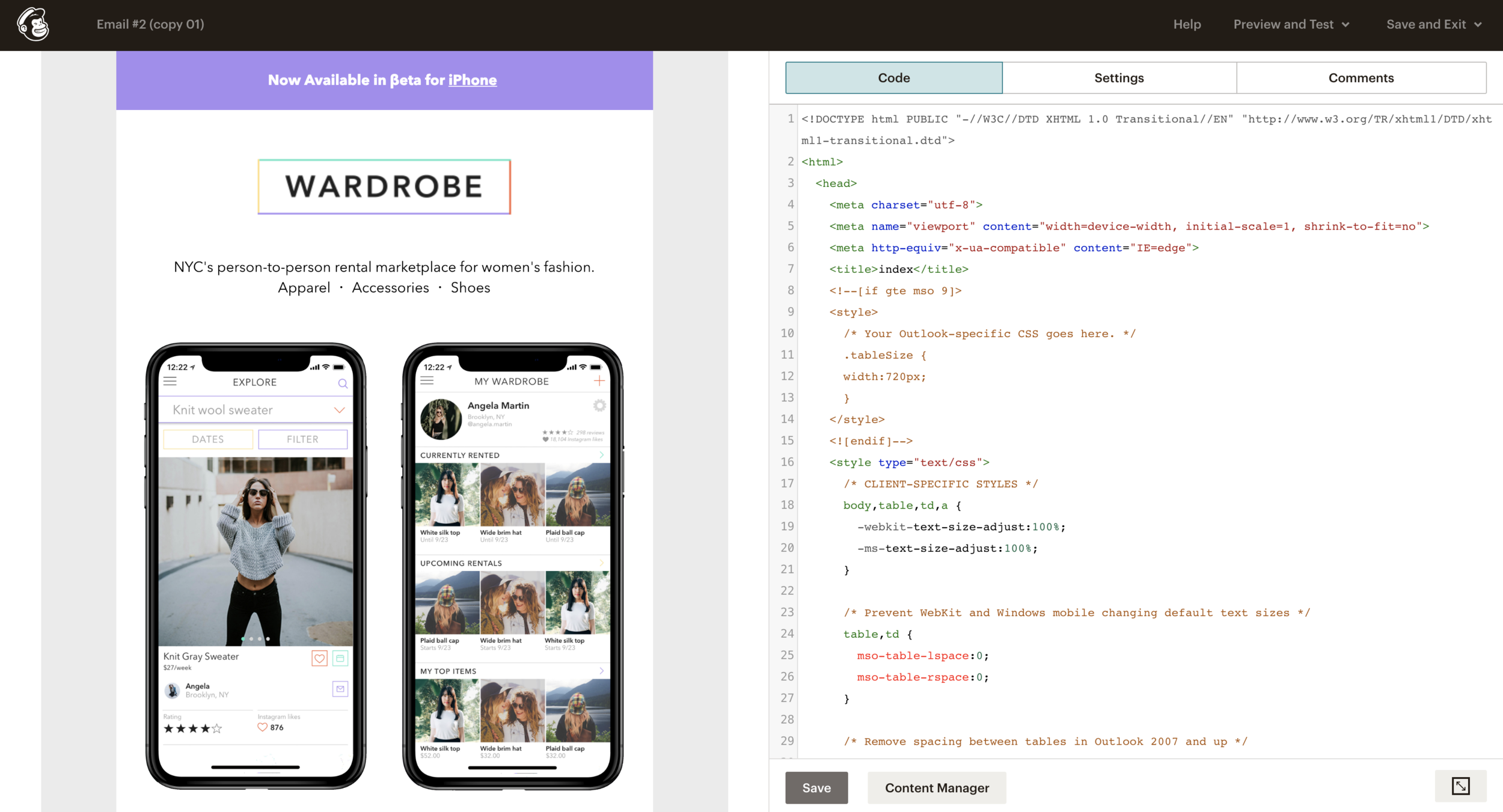Toggle the editor expand/collapse icon
This screenshot has width=1503, height=812.
1460,786
